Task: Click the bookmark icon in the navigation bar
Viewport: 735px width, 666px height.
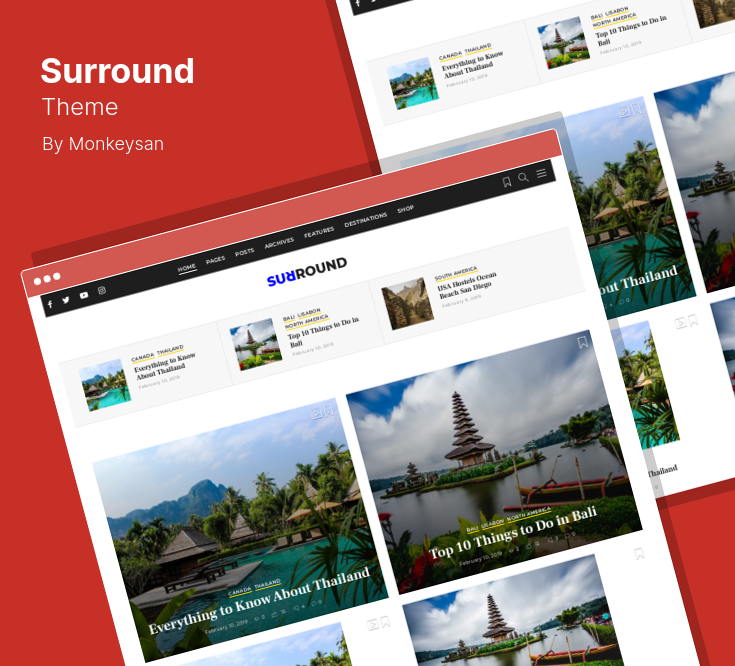Action: 507,182
